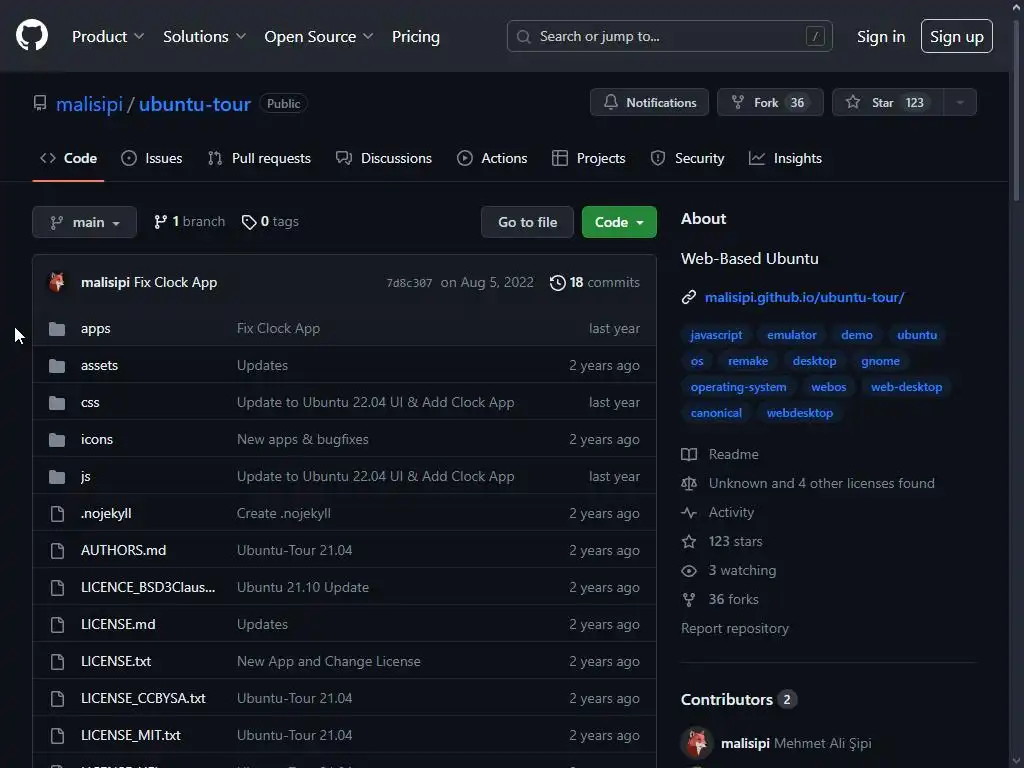
Task: Click in the Search or jump to field
Action: (669, 37)
